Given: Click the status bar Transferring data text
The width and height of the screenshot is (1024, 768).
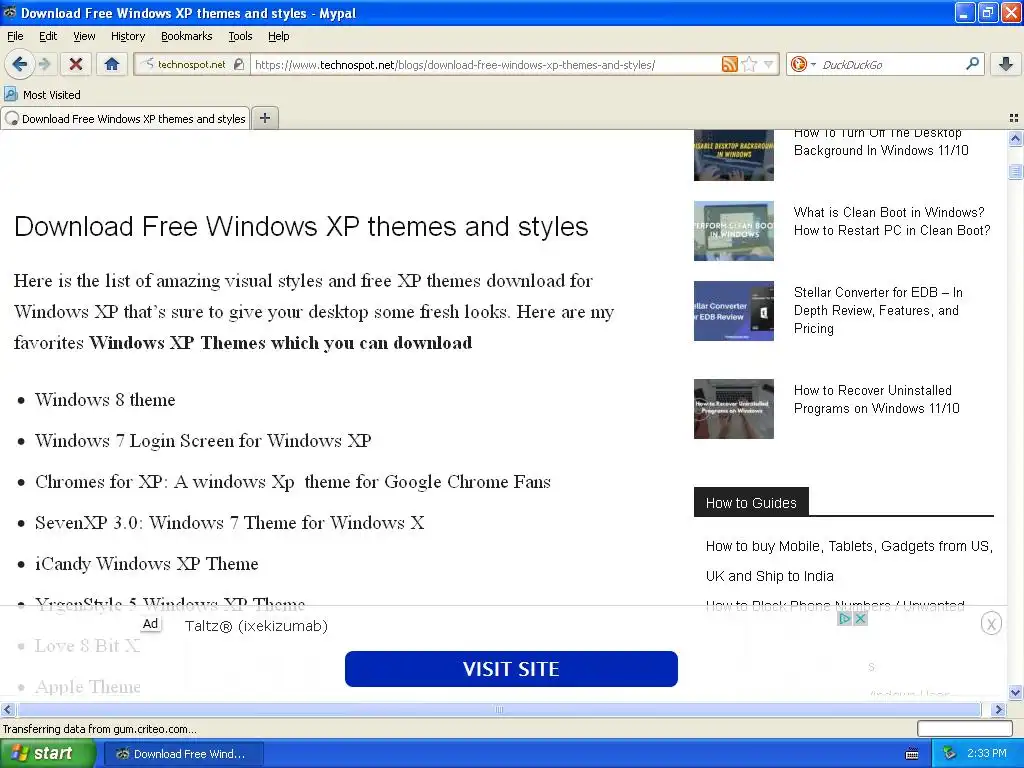Looking at the screenshot, I should [99, 729].
